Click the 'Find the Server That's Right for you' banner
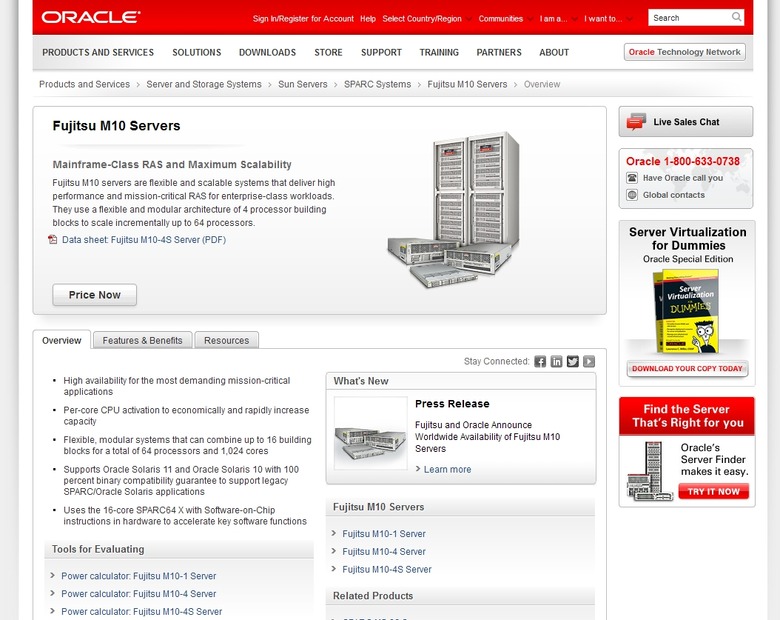This screenshot has width=780, height=620. pyautogui.click(x=687, y=416)
